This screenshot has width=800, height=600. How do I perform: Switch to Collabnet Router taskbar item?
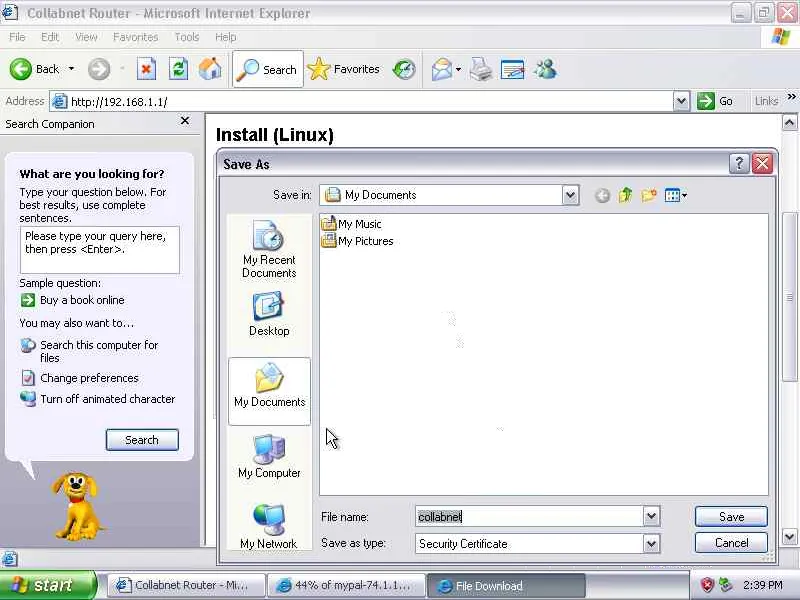coord(187,585)
